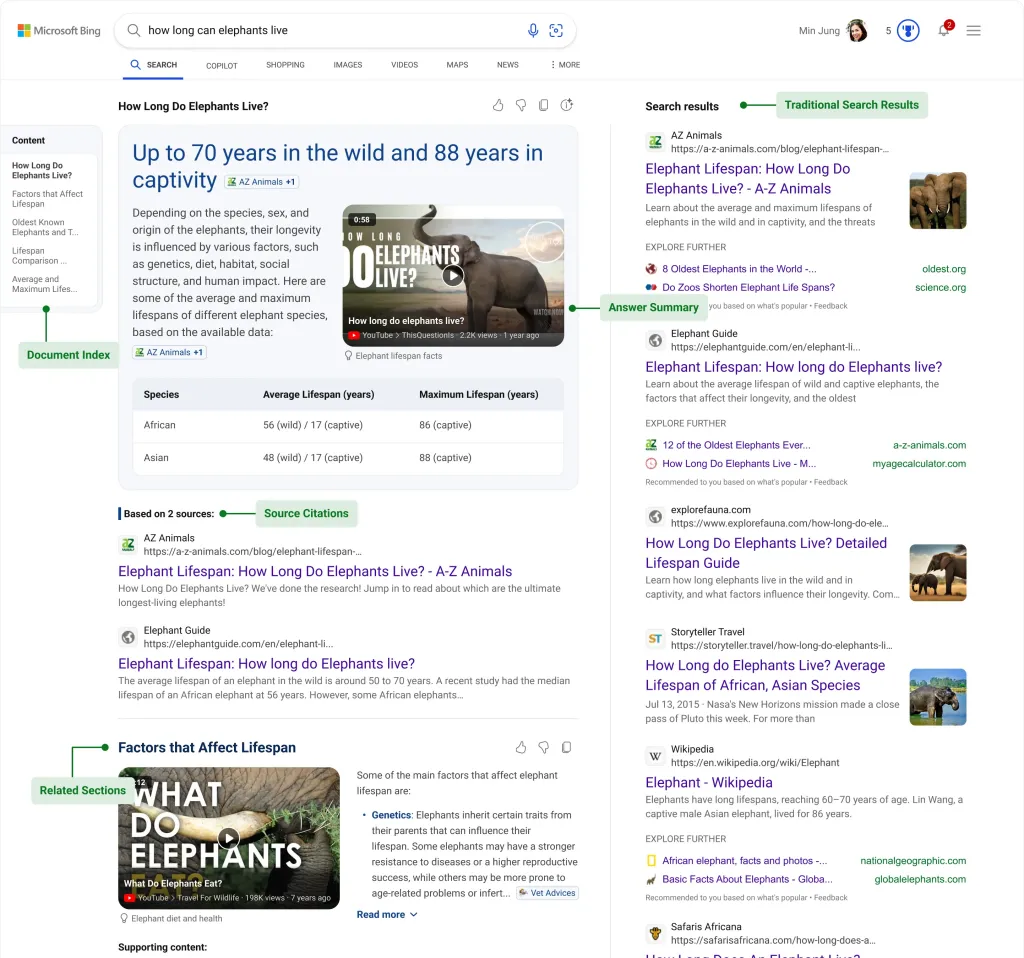Open AZ Animals +1 citation below paragraph
Image resolution: width=1024 pixels, height=958 pixels.
point(169,352)
